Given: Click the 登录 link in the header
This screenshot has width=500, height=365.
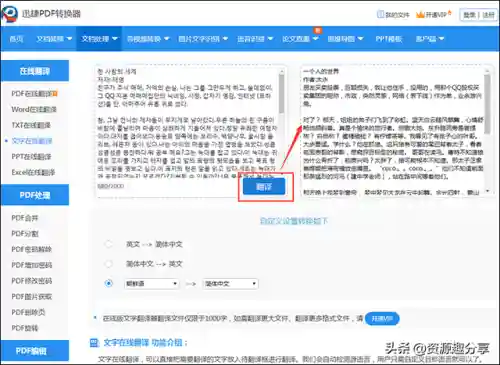Looking at the screenshot, I should click(469, 15).
